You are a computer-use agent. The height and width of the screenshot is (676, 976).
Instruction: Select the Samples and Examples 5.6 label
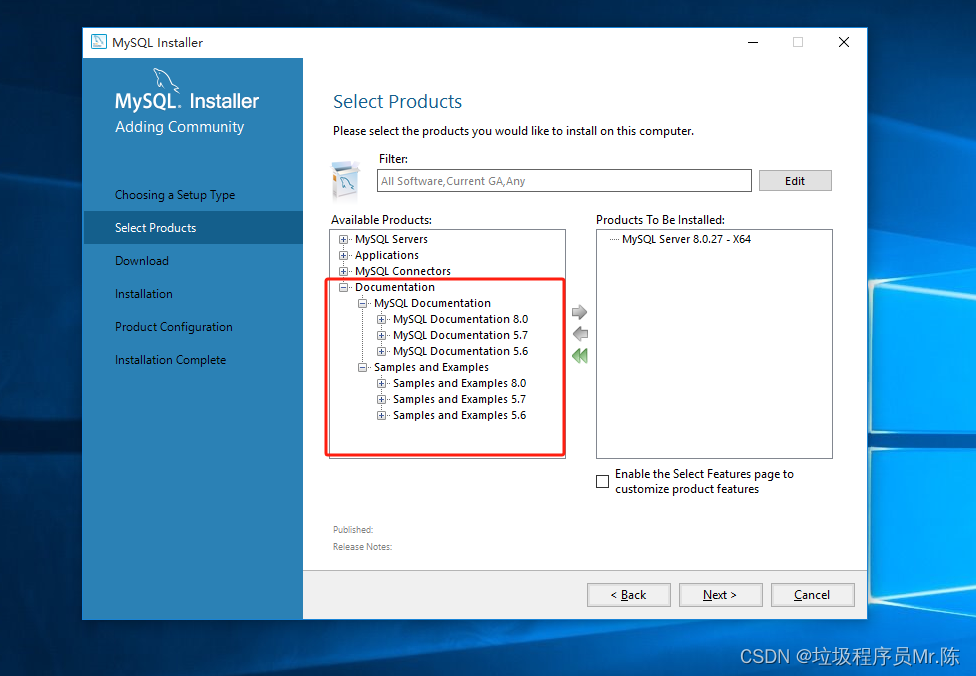click(x=459, y=415)
